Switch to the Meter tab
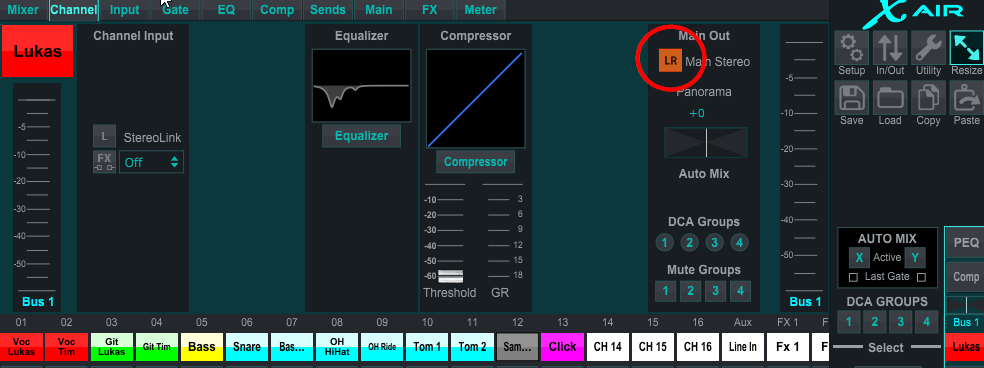This screenshot has height=368, width=984. pos(481,10)
